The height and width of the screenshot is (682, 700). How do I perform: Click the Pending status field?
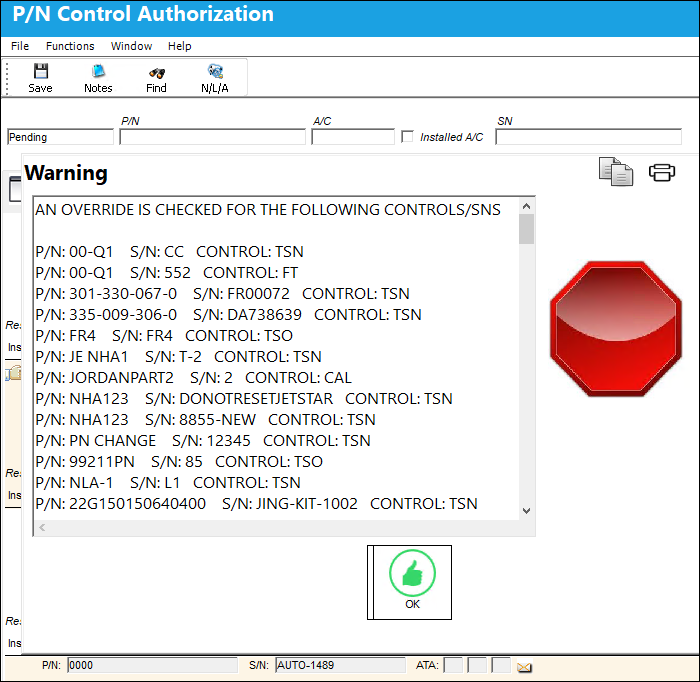[60, 137]
